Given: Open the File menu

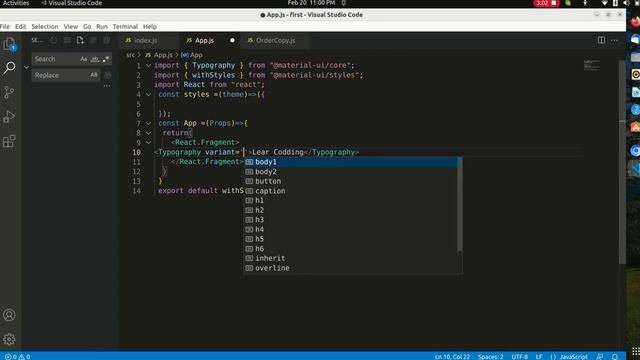Looking at the screenshot, I should [x=5, y=27].
